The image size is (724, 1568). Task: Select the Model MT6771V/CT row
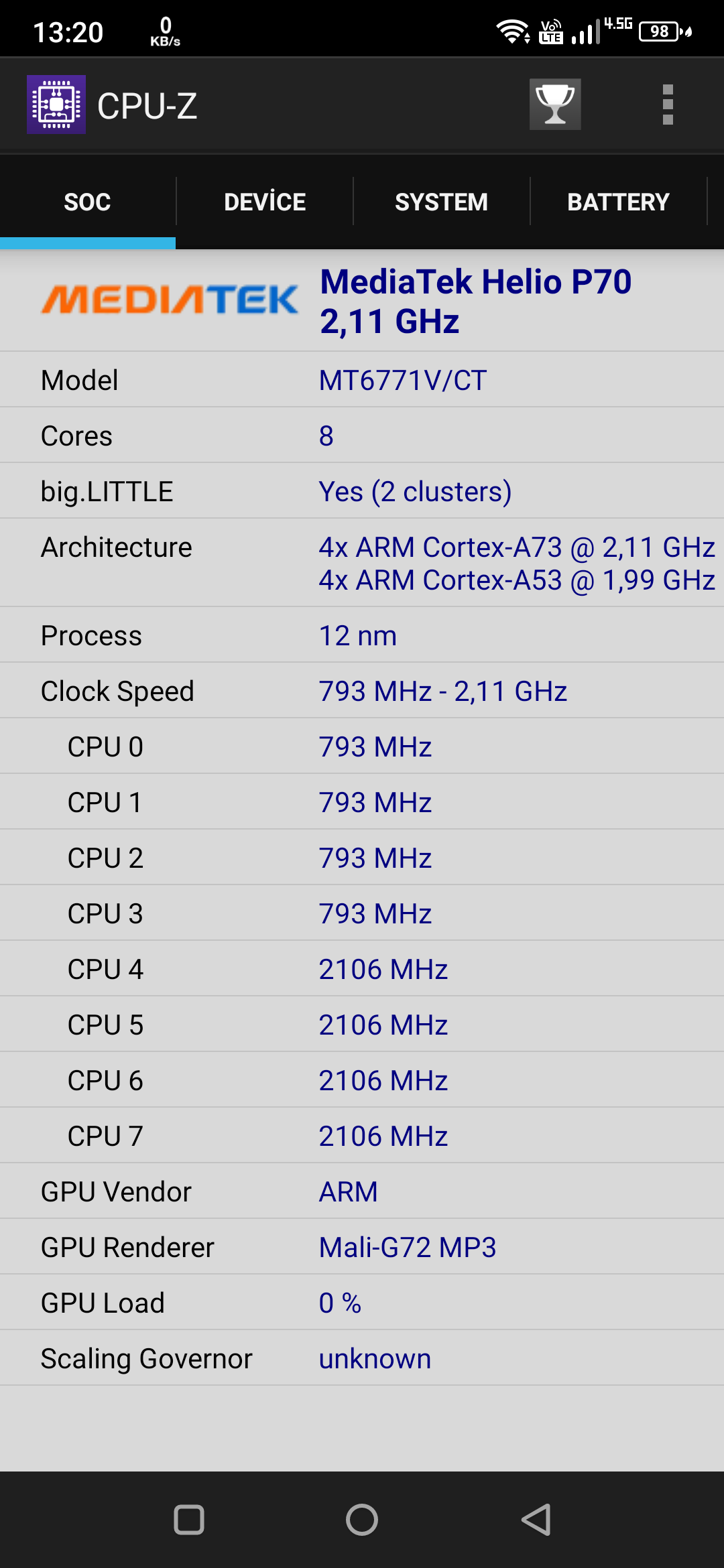362,380
